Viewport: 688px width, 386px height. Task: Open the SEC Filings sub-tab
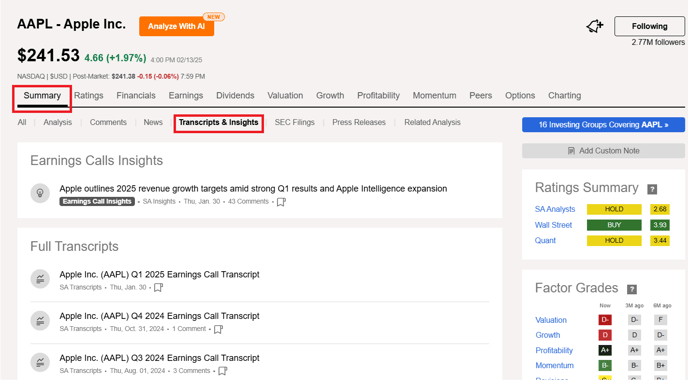[x=294, y=122]
